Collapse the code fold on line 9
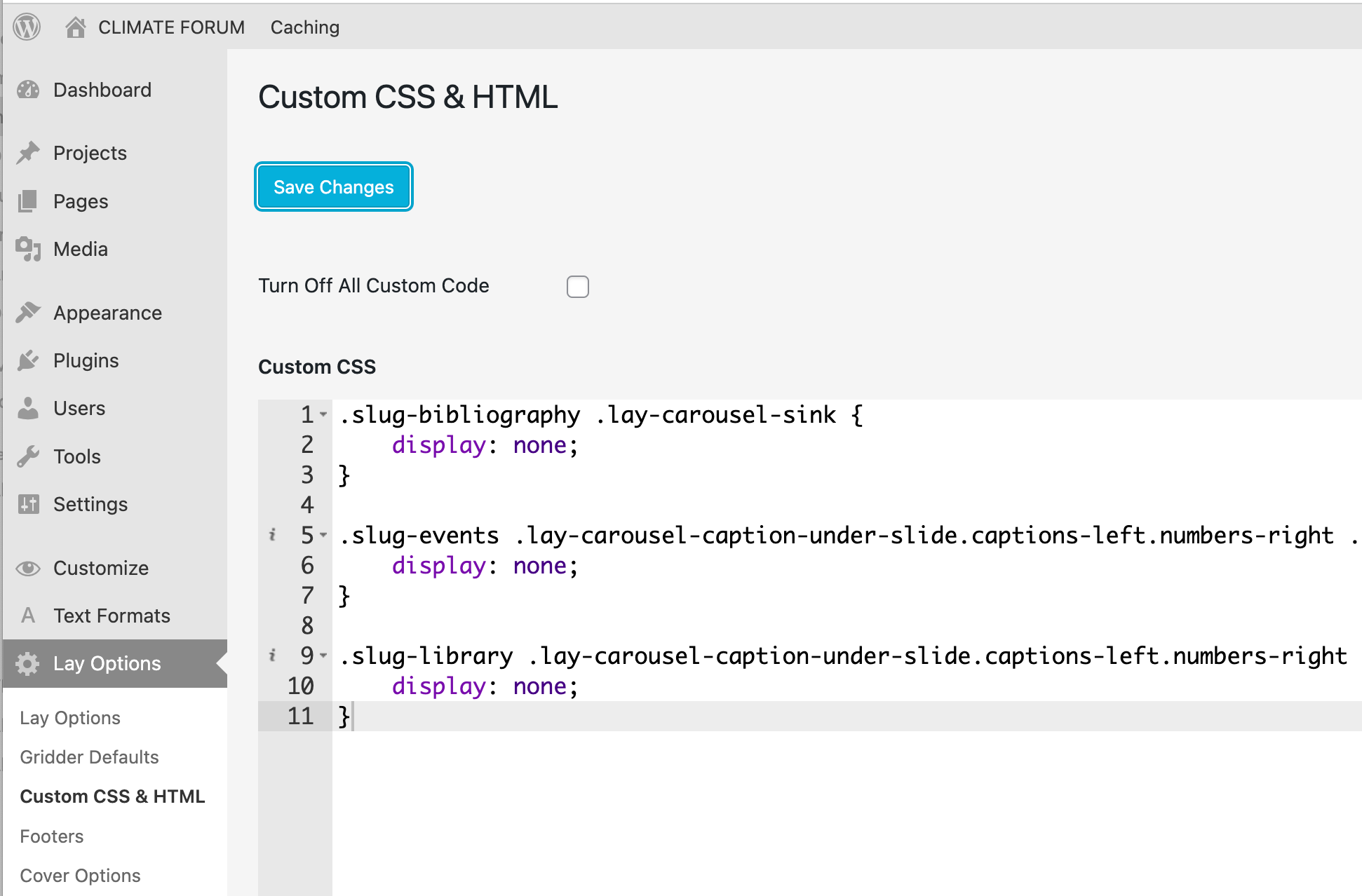This screenshot has width=1362, height=896. [323, 656]
